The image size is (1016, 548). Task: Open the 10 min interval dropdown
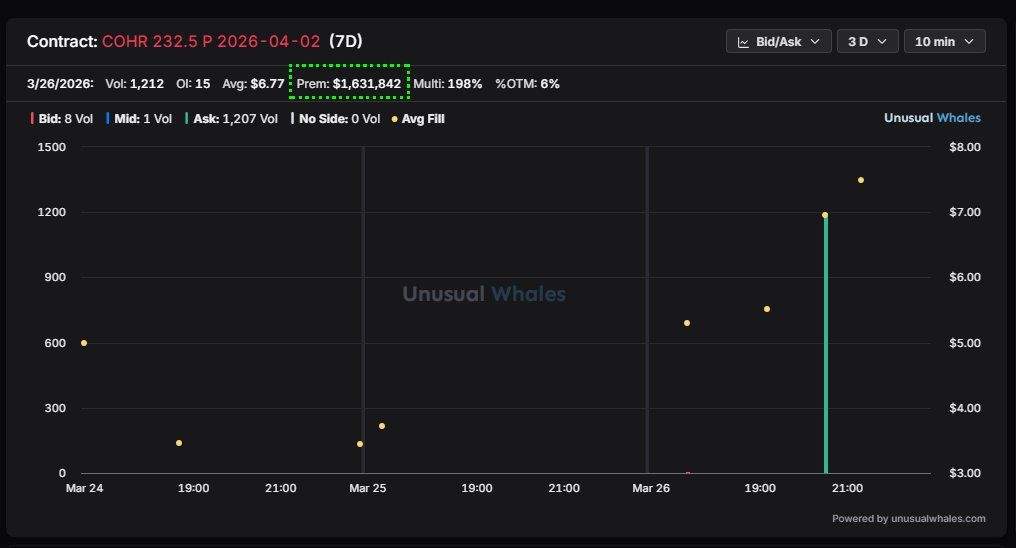coord(944,42)
